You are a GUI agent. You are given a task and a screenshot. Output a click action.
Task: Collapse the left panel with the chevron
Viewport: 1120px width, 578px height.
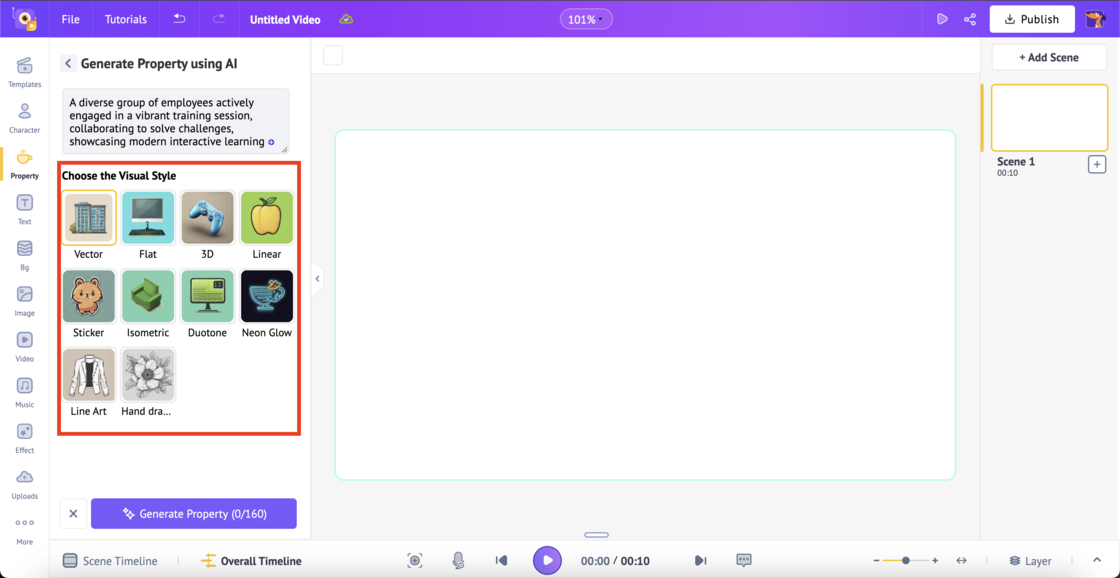pyautogui.click(x=317, y=278)
